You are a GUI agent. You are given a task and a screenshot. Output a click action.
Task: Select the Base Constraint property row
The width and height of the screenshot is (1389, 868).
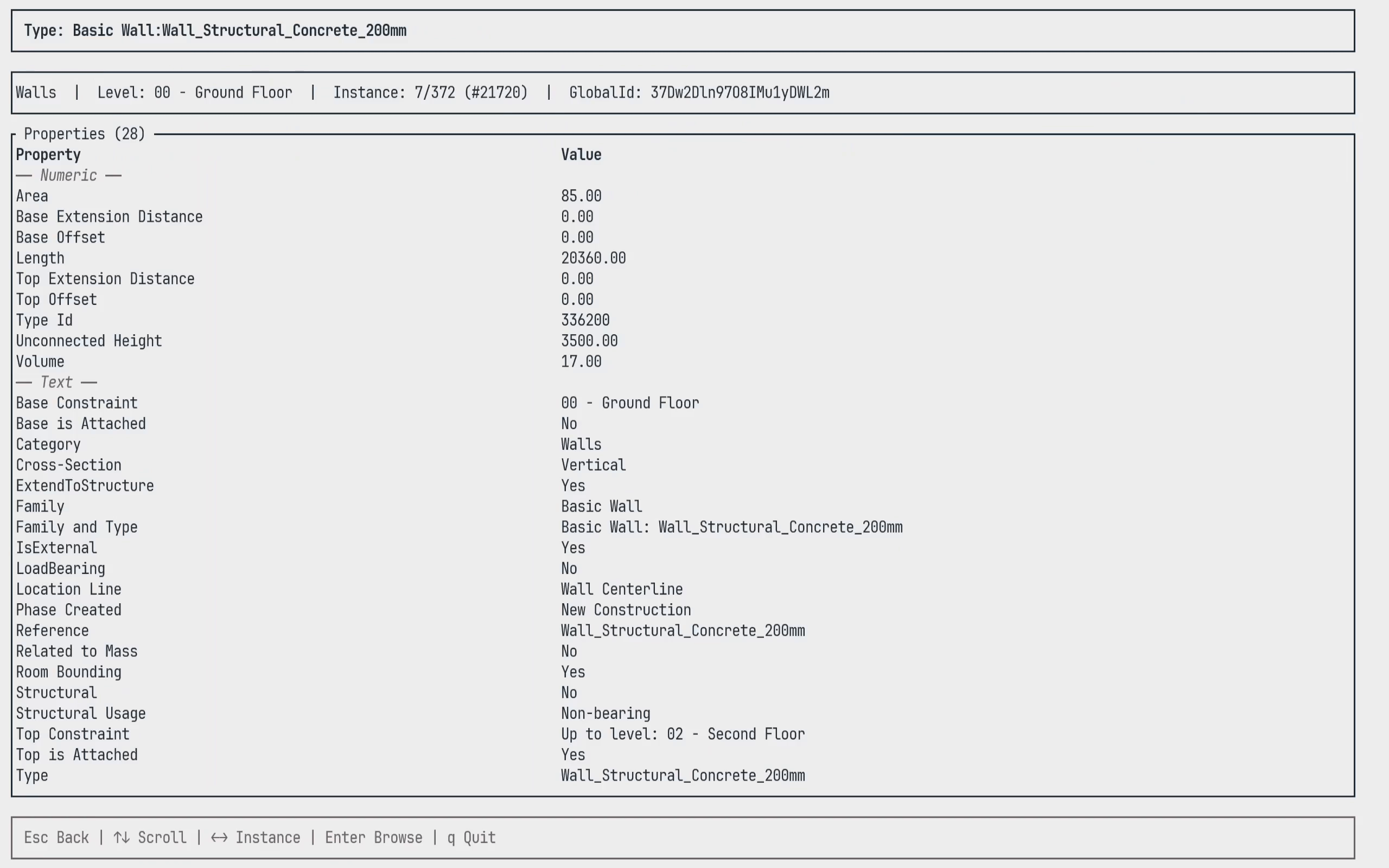click(x=77, y=403)
